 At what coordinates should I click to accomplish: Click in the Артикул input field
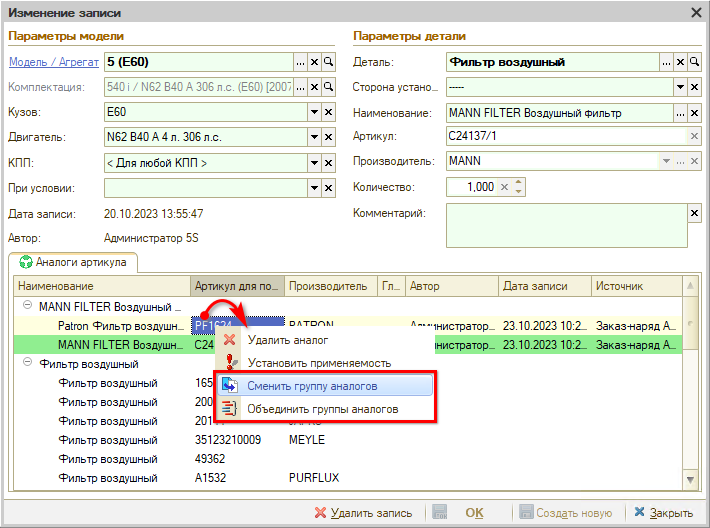[566, 136]
